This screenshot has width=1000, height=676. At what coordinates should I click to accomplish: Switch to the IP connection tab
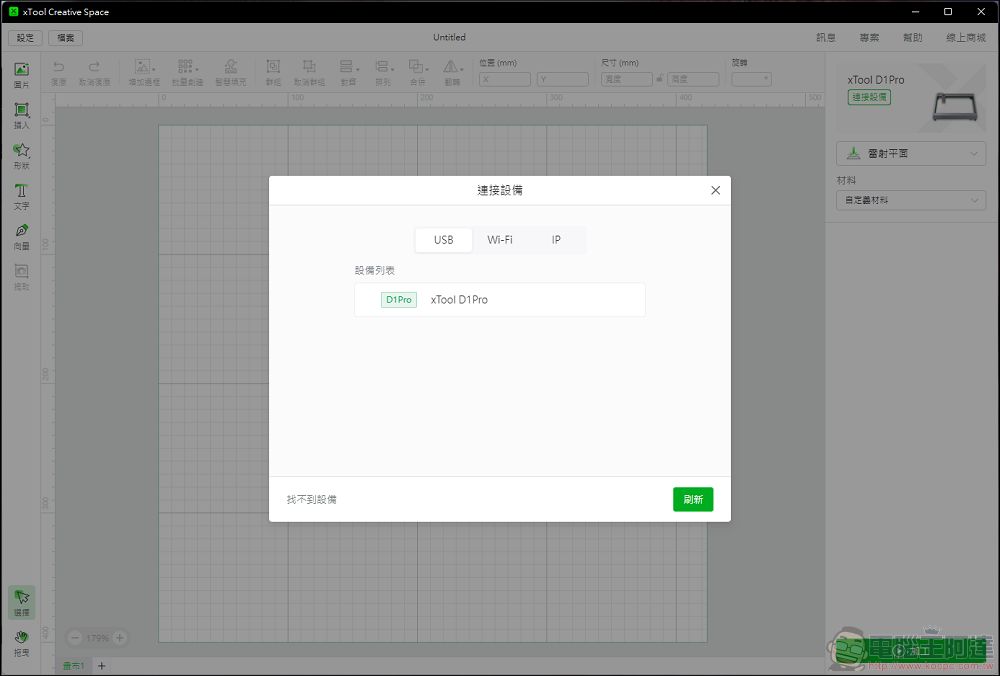pos(556,240)
